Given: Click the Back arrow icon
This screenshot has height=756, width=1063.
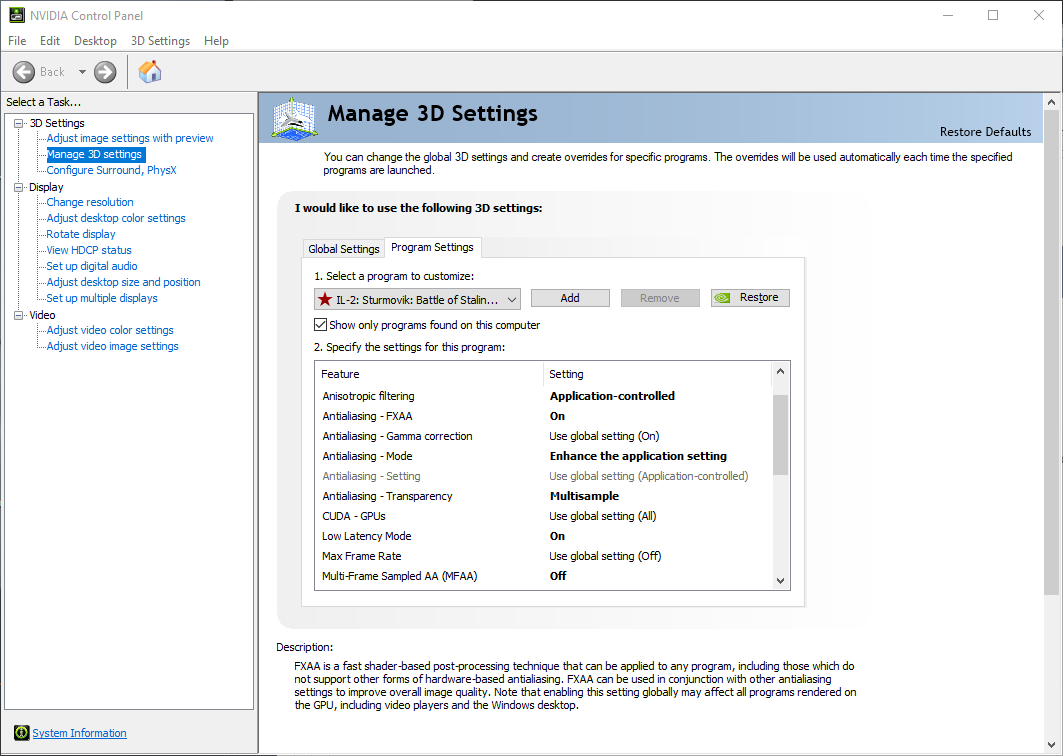Looking at the screenshot, I should [x=24, y=72].
